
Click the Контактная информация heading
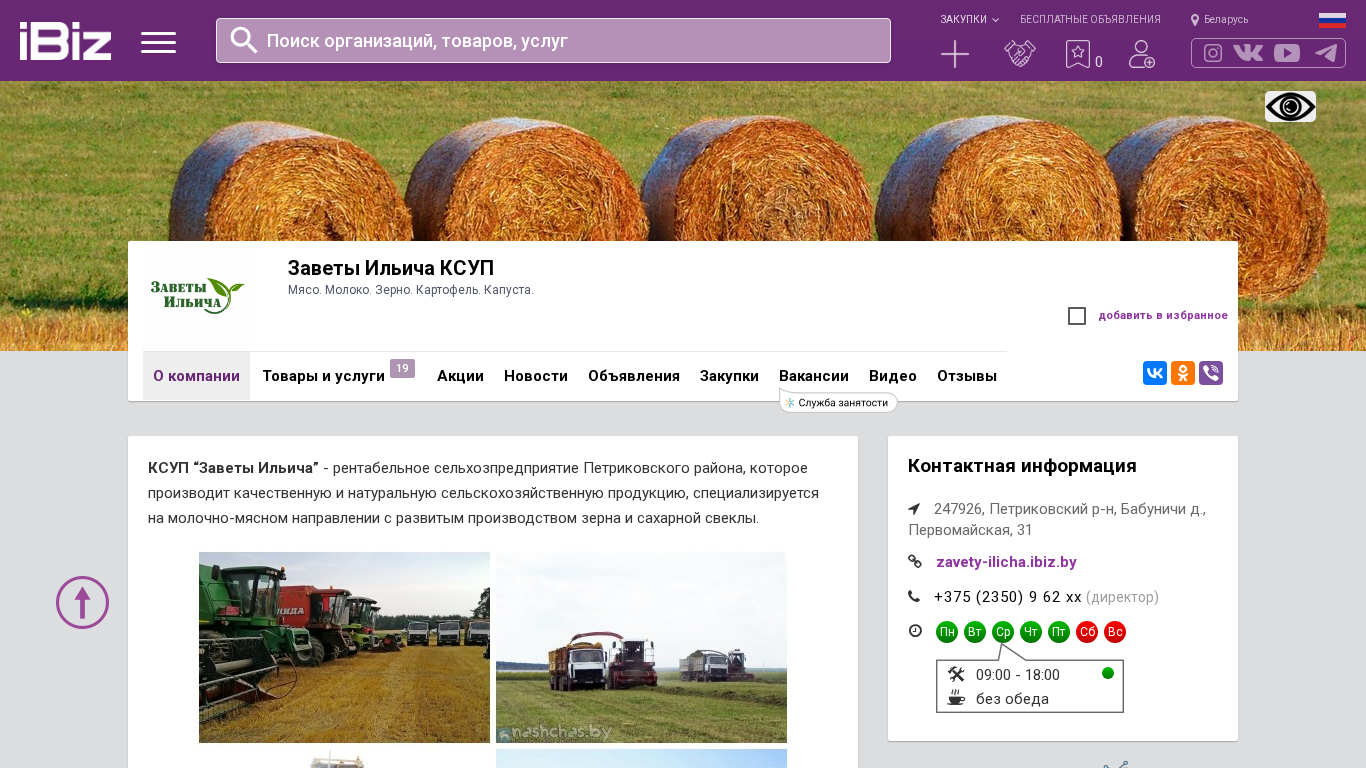(1022, 466)
